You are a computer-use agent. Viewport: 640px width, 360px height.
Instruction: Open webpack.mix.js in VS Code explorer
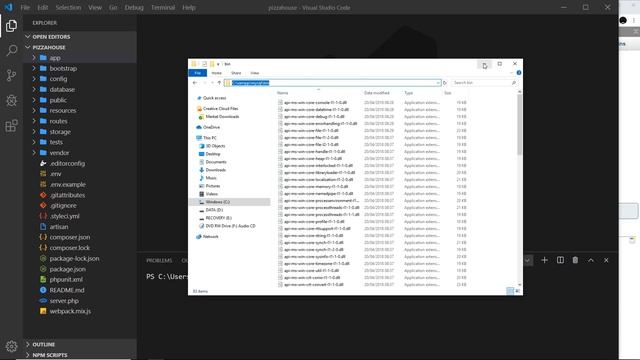(x=70, y=311)
